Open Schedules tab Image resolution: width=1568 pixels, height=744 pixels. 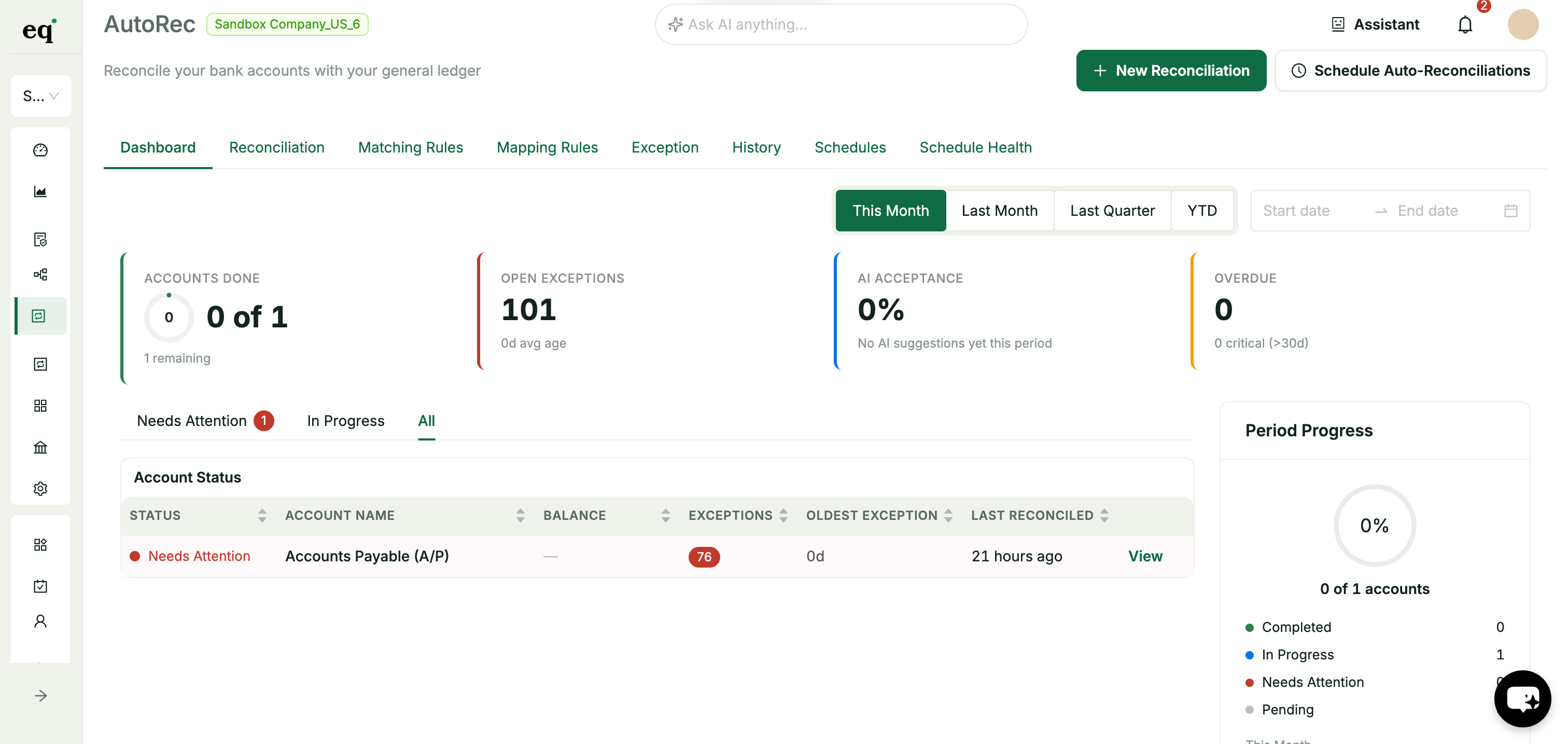(x=850, y=147)
